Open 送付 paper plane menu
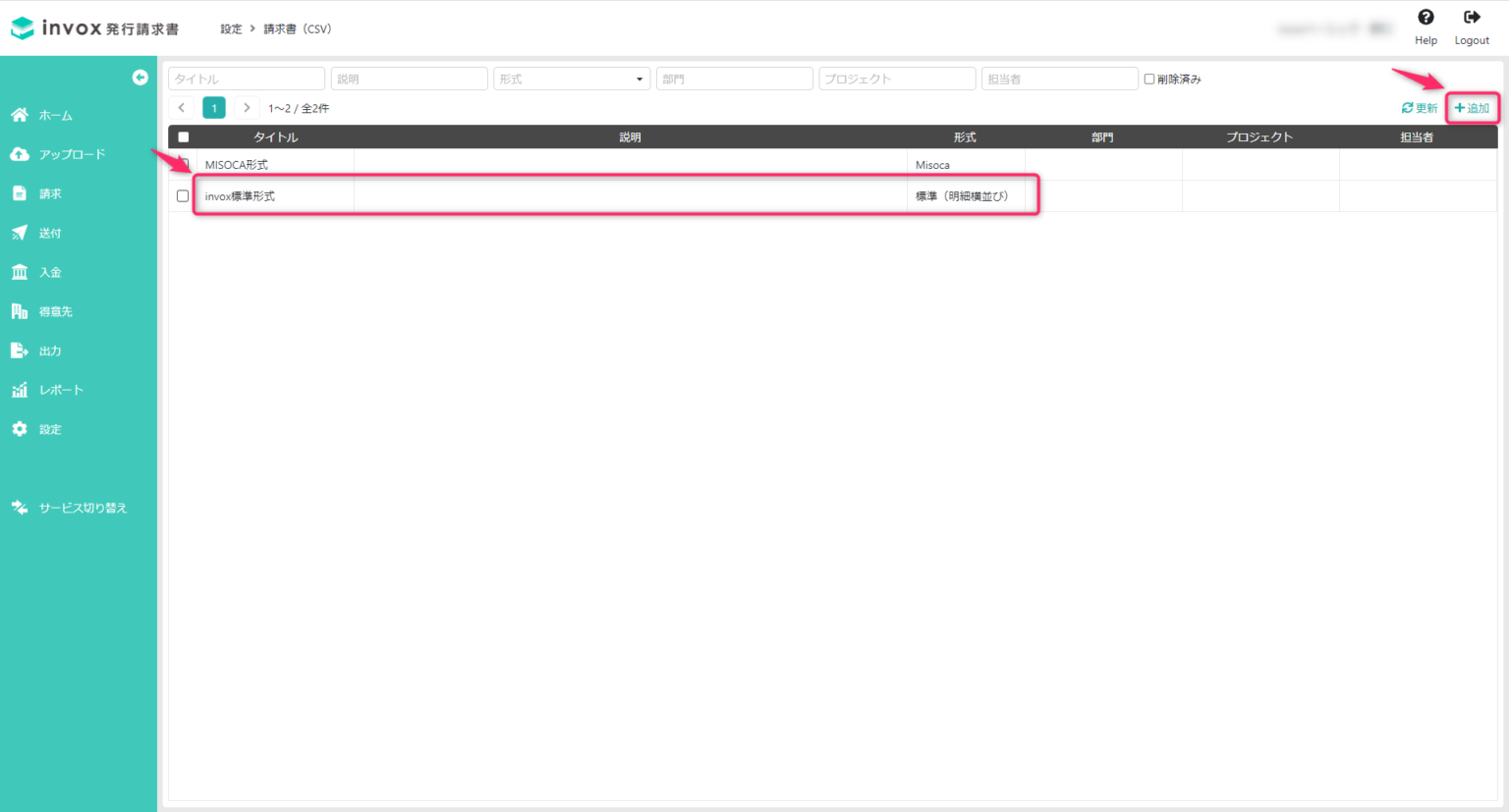 click(x=20, y=234)
